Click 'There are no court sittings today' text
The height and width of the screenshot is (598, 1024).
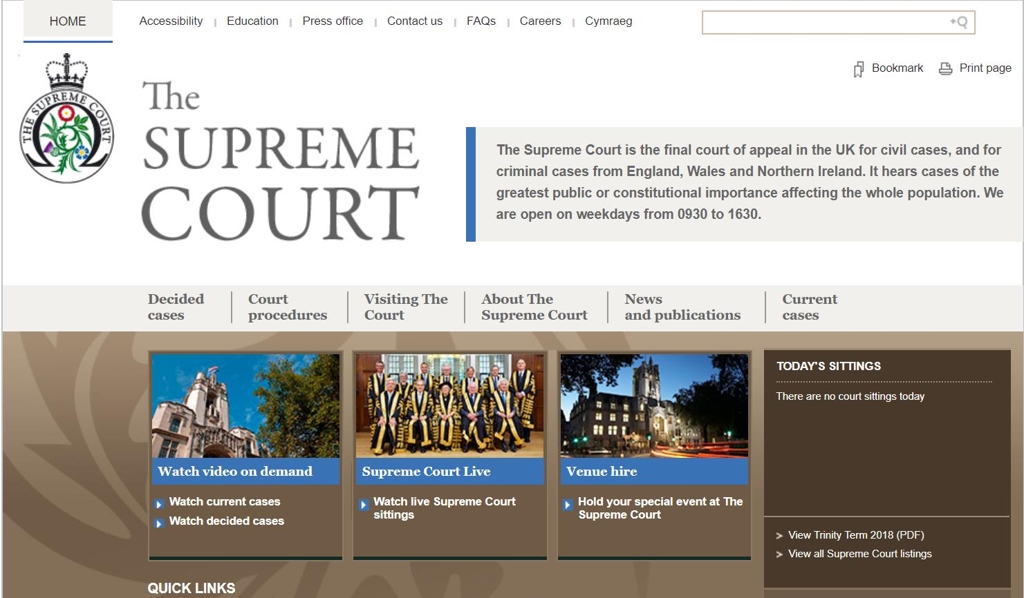click(x=850, y=396)
